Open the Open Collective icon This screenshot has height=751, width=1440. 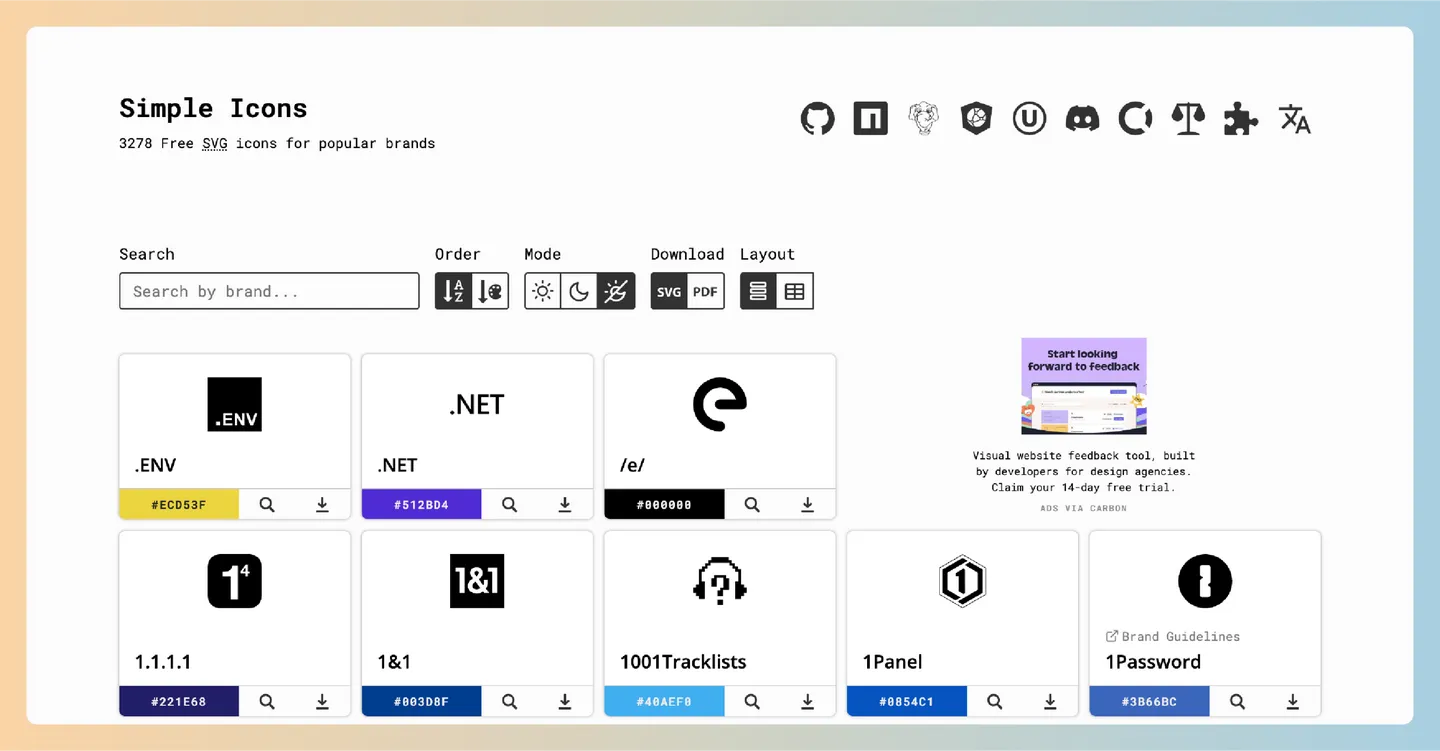(x=1135, y=119)
